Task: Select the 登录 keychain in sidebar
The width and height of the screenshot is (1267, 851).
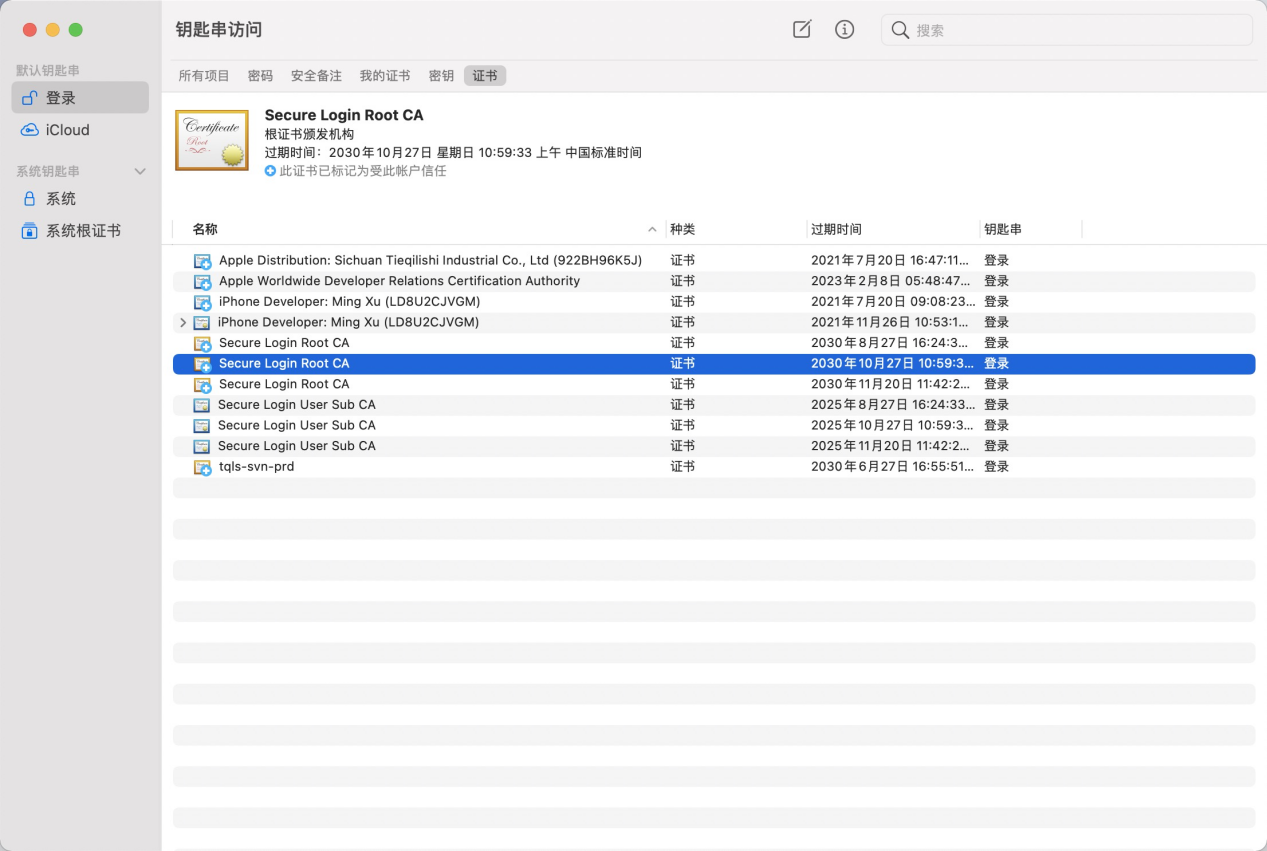Action: pos(80,98)
